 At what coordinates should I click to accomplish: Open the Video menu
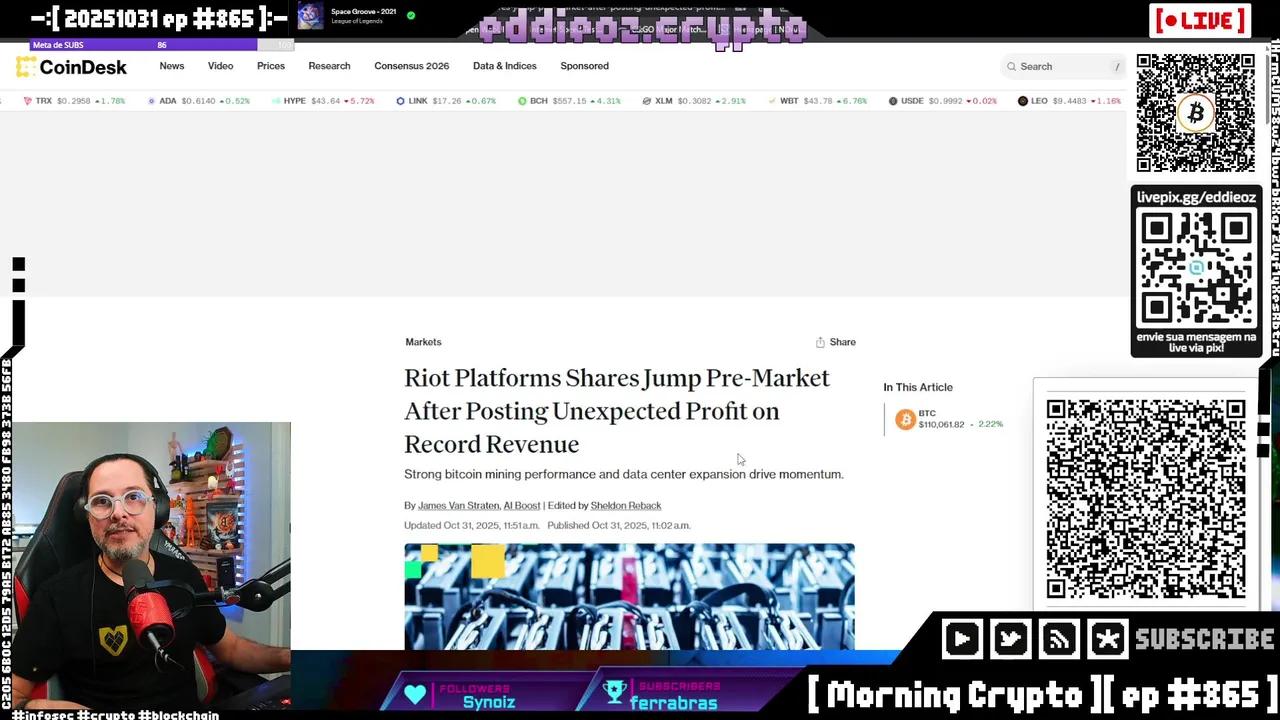(220, 66)
